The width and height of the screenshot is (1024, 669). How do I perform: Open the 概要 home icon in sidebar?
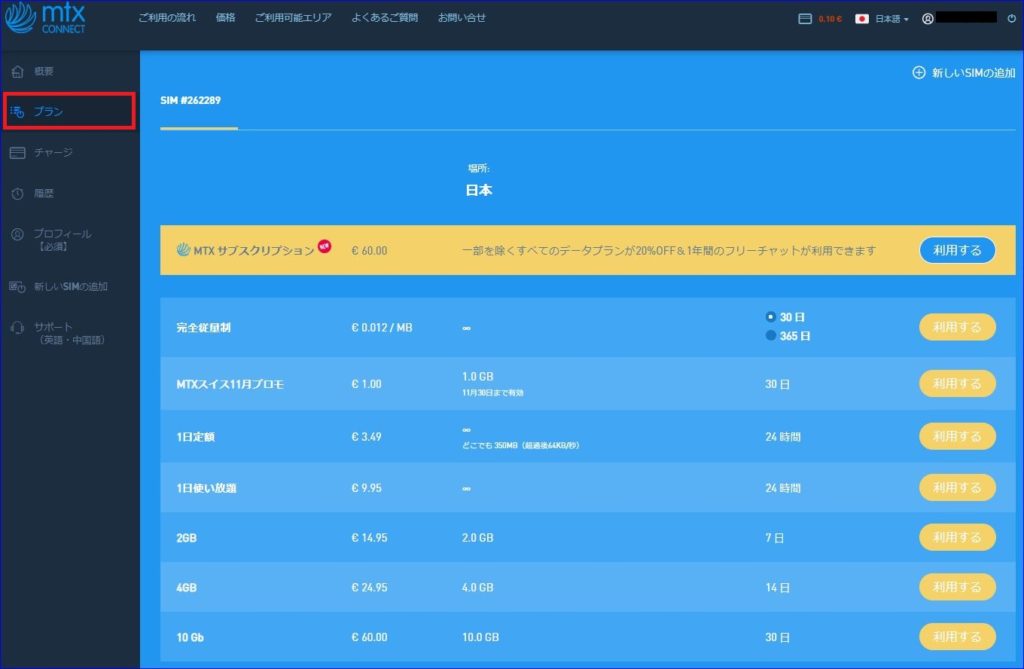click(x=17, y=72)
